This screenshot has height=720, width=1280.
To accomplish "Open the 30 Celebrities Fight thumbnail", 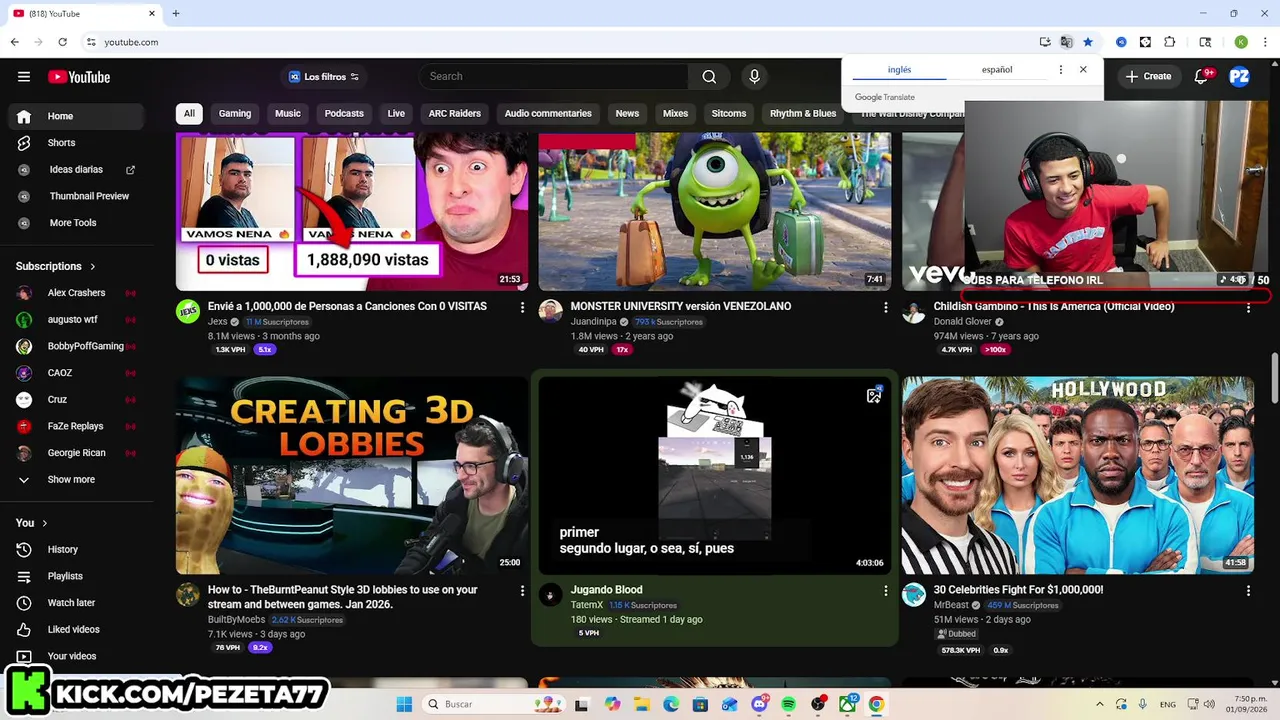I will [x=1078, y=475].
